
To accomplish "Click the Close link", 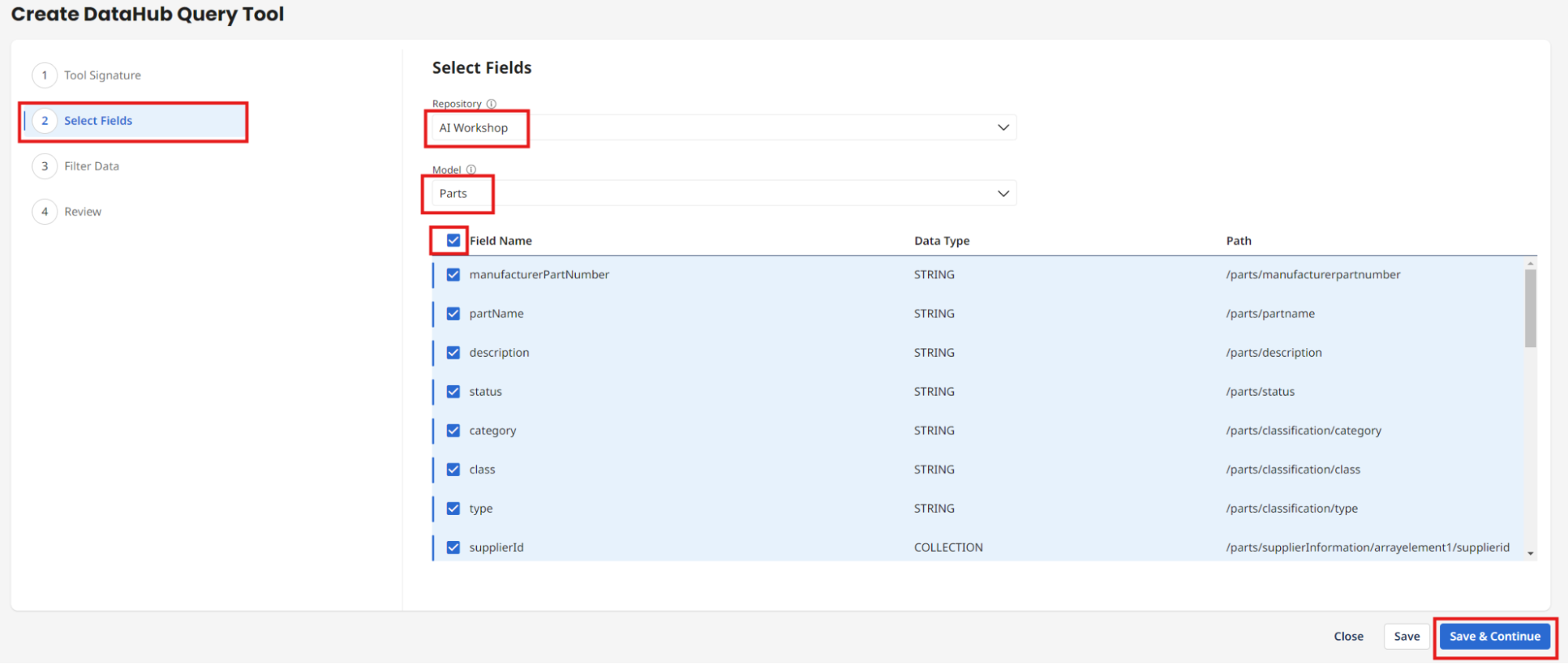I will point(1348,637).
